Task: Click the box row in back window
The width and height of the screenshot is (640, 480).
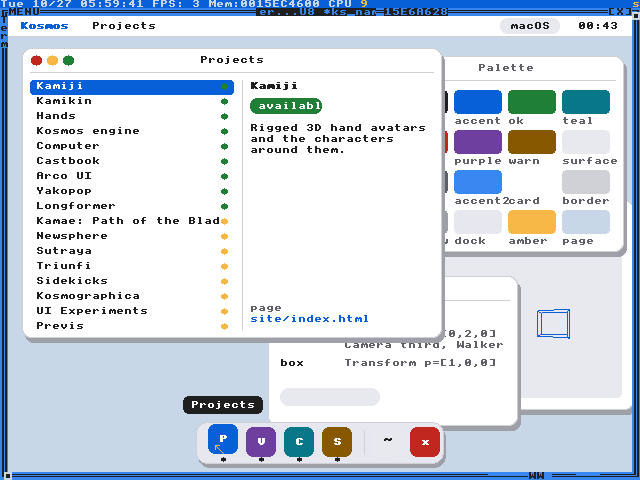Action: click(388, 363)
